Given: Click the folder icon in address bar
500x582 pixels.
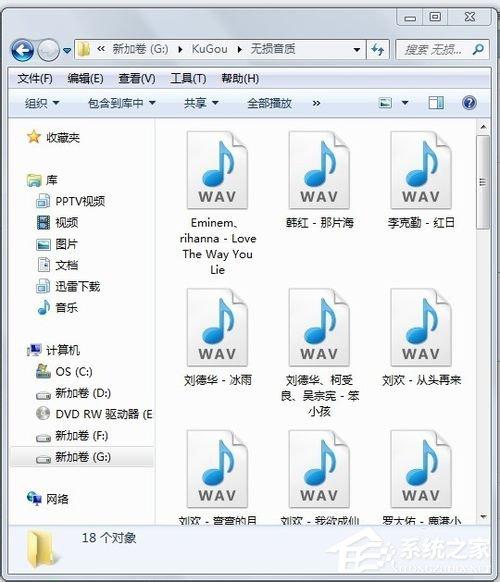Looking at the screenshot, I should pos(84,49).
